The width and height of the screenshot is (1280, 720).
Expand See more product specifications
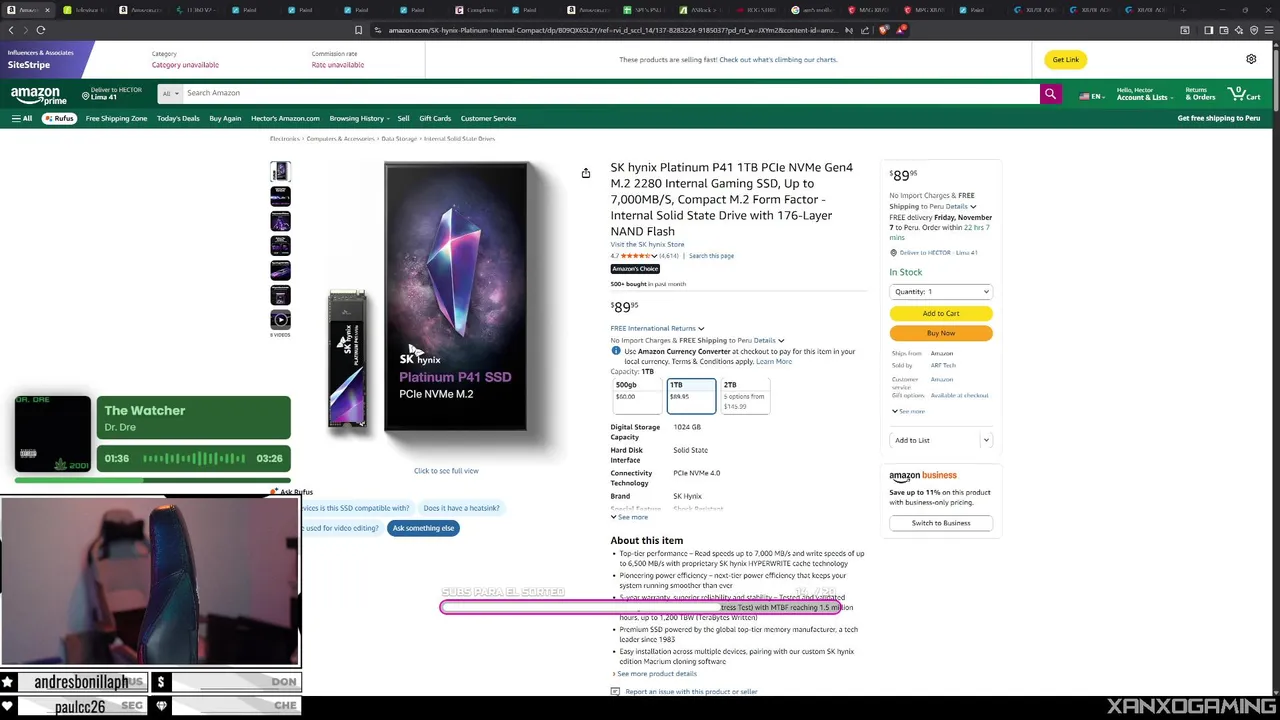tap(629, 517)
